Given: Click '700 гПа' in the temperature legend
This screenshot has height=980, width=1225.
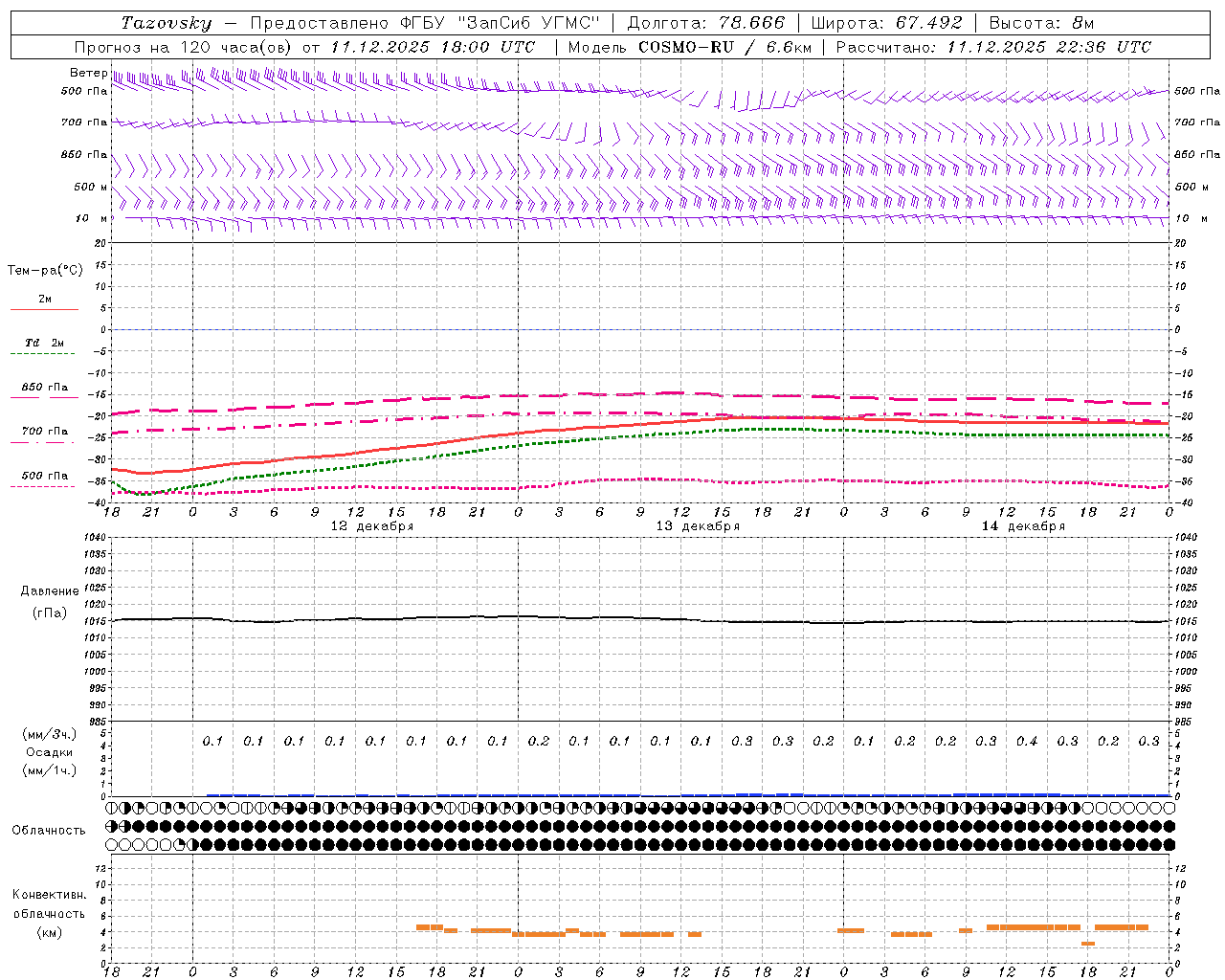Looking at the screenshot, I should [x=45, y=432].
